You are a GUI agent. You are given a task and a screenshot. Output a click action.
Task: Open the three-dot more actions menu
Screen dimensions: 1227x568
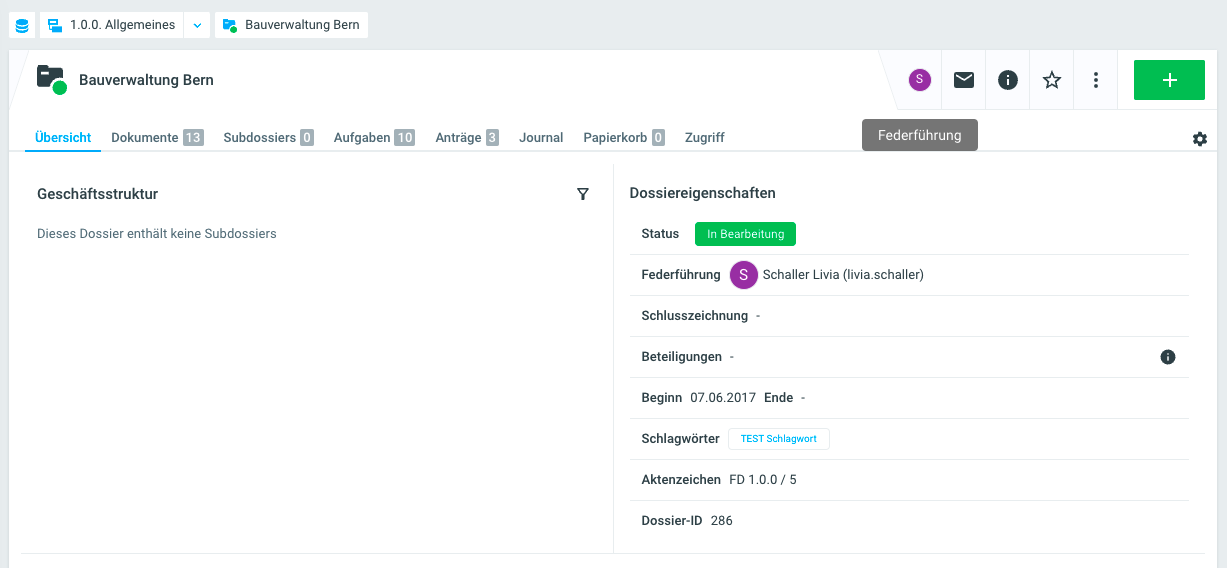click(x=1096, y=80)
